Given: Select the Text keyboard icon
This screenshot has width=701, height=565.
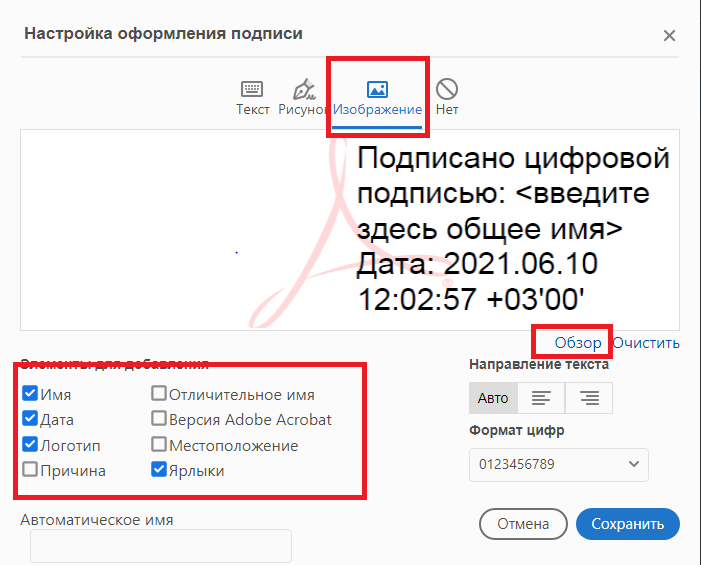Looking at the screenshot, I should click(252, 89).
